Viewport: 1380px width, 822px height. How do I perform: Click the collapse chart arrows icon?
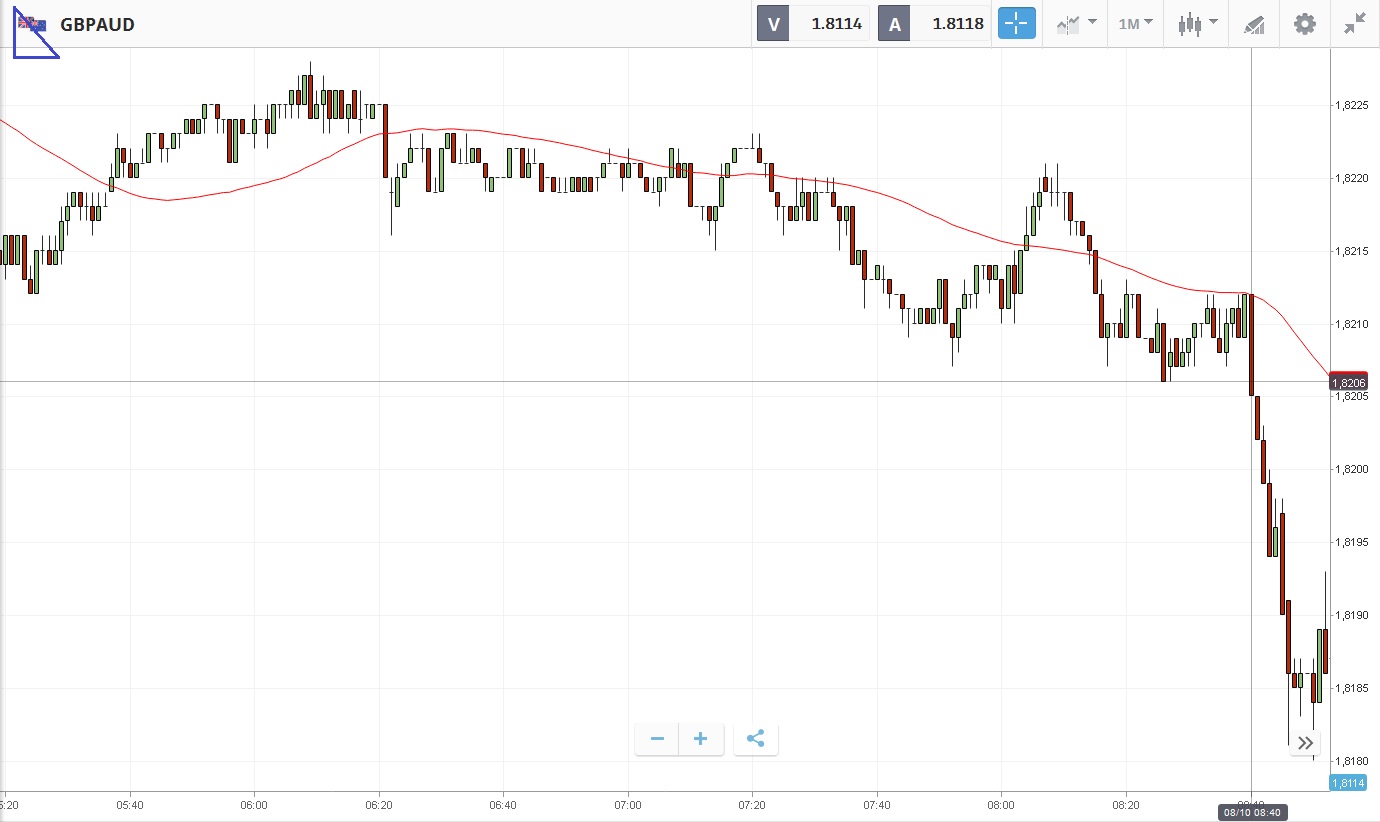[x=1355, y=24]
